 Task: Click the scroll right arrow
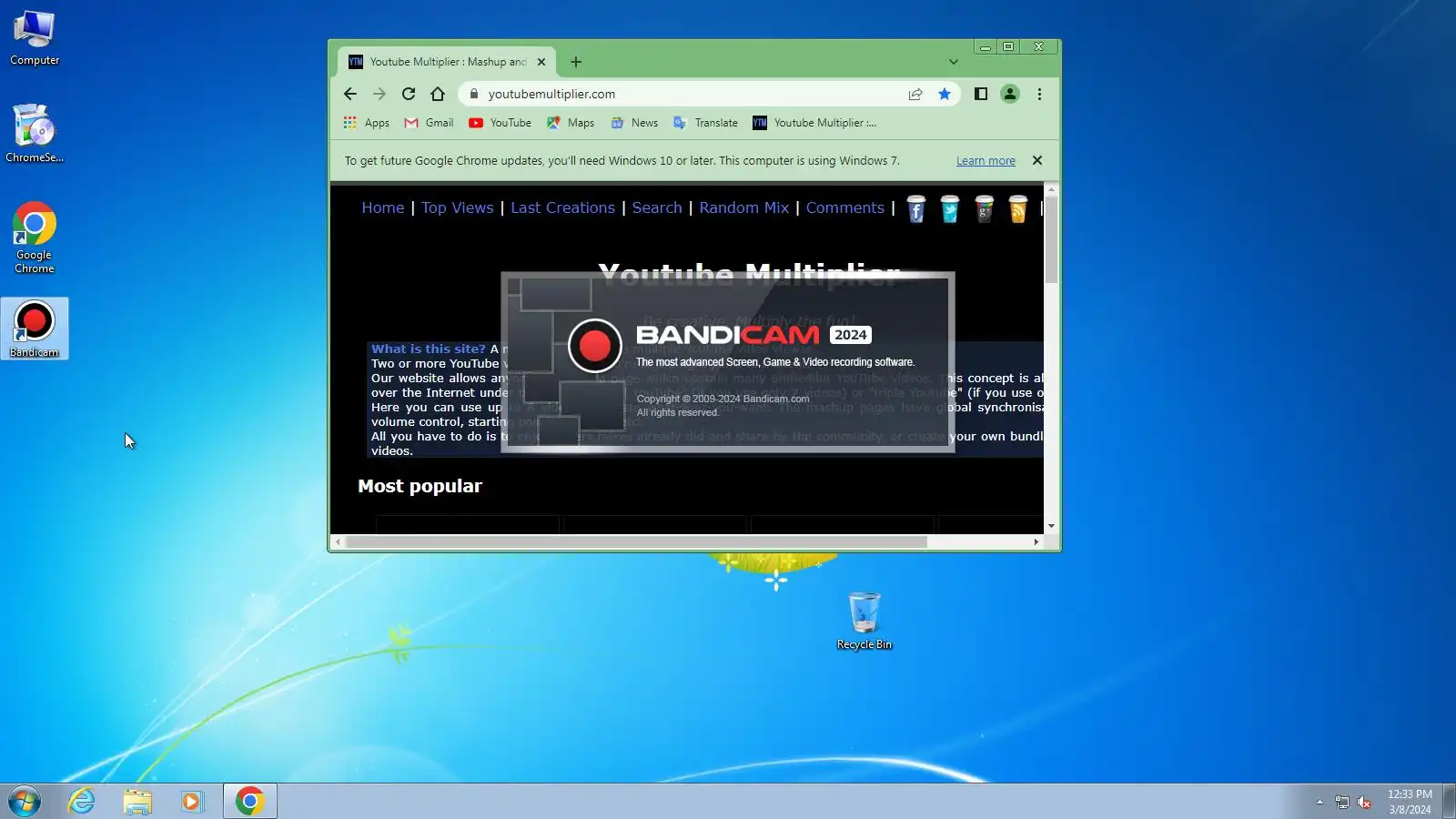tap(1036, 541)
